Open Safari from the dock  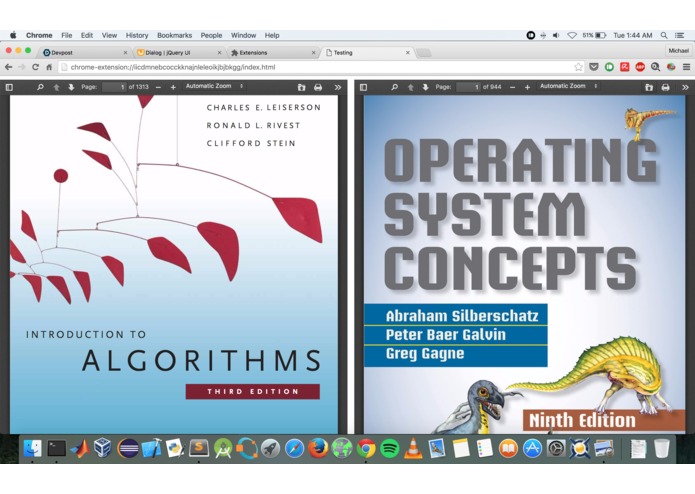pos(294,448)
